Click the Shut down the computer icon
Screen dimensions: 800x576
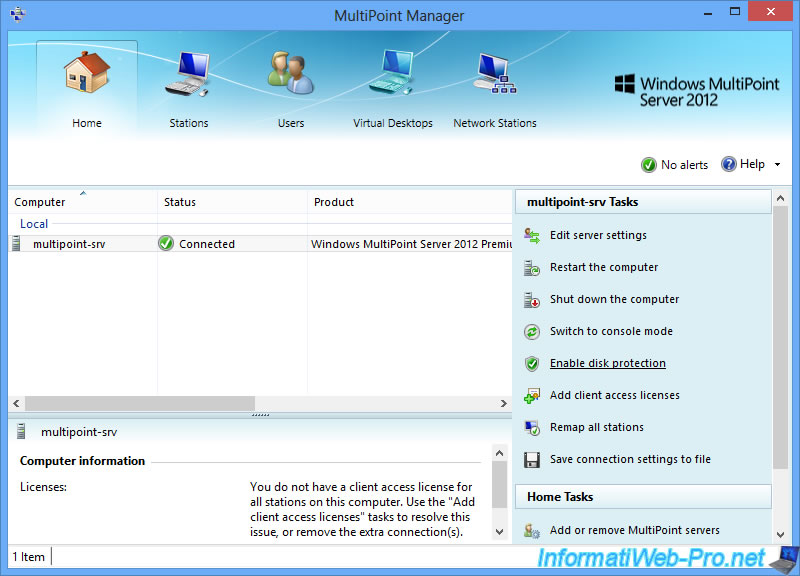pos(532,299)
